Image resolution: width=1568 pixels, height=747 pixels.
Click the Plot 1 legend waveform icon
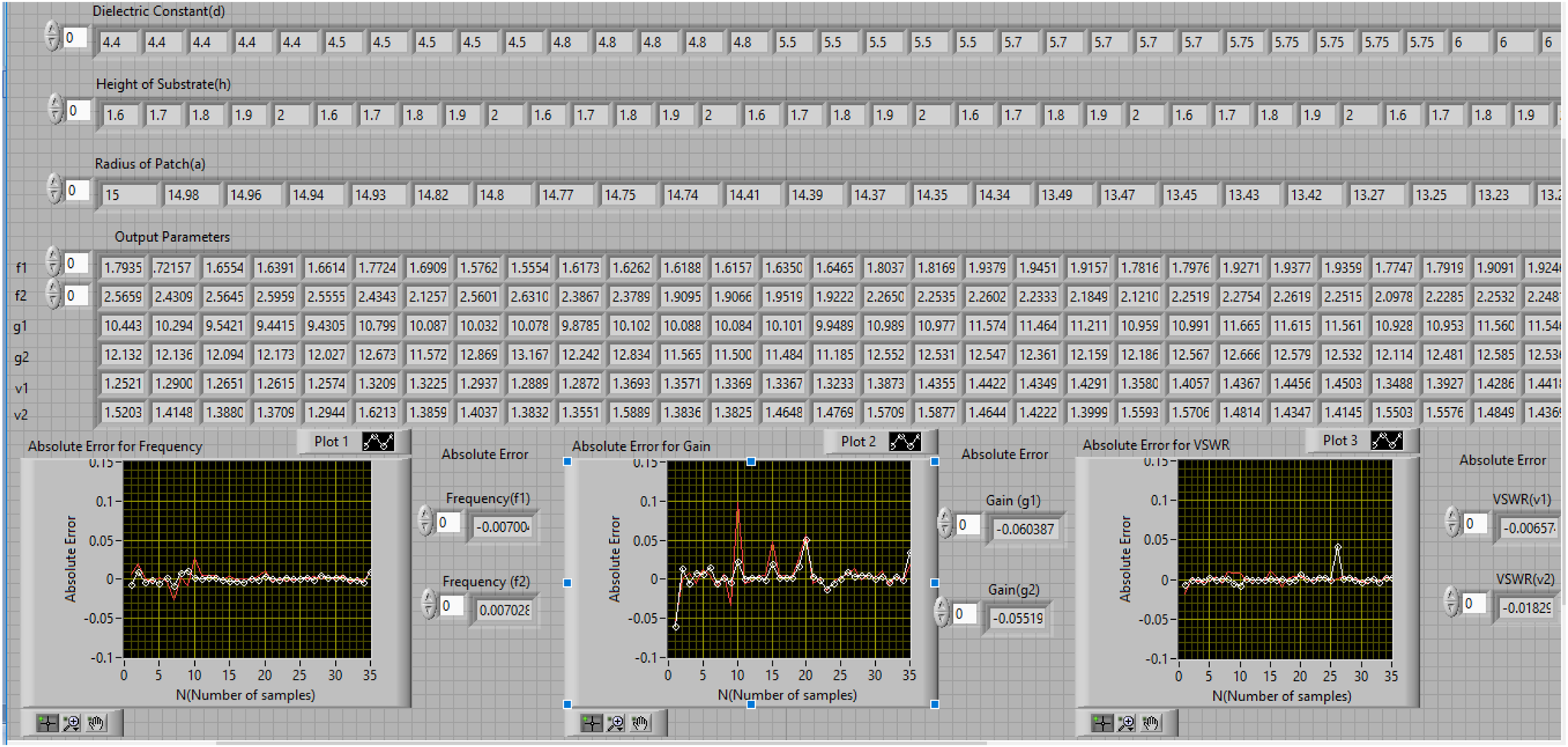click(x=379, y=442)
